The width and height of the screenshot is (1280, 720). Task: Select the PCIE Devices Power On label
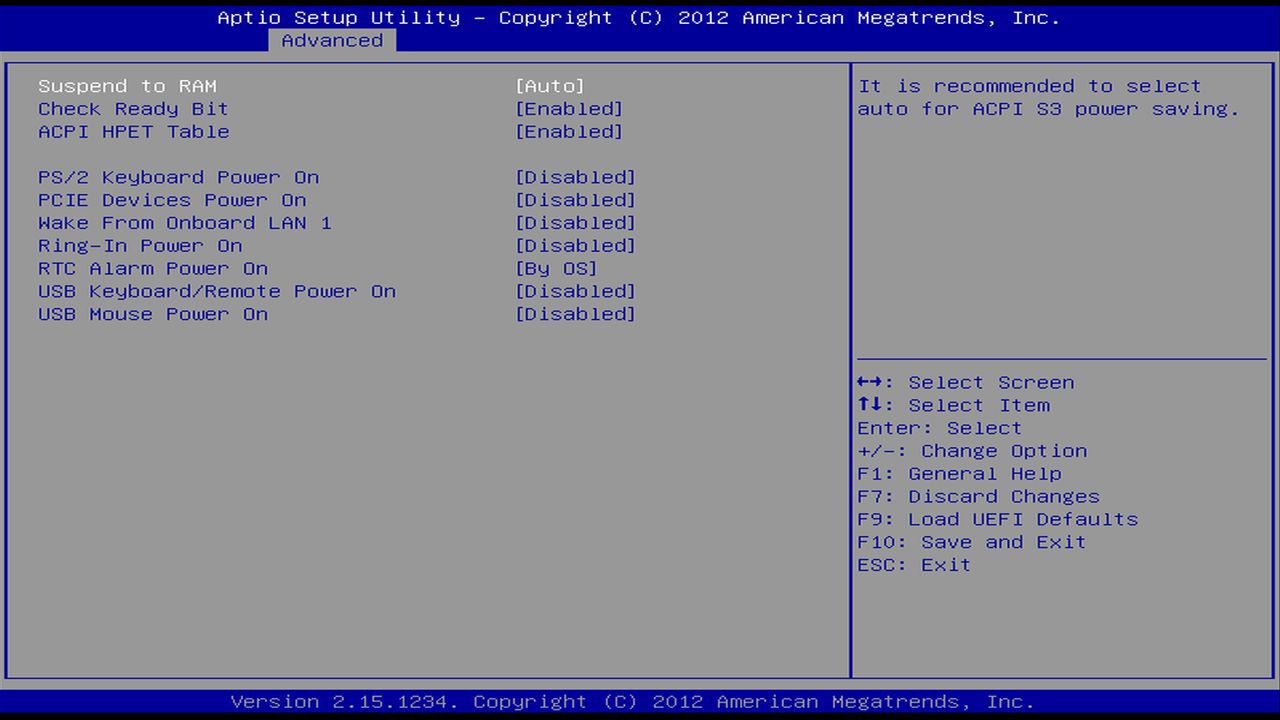pos(172,201)
